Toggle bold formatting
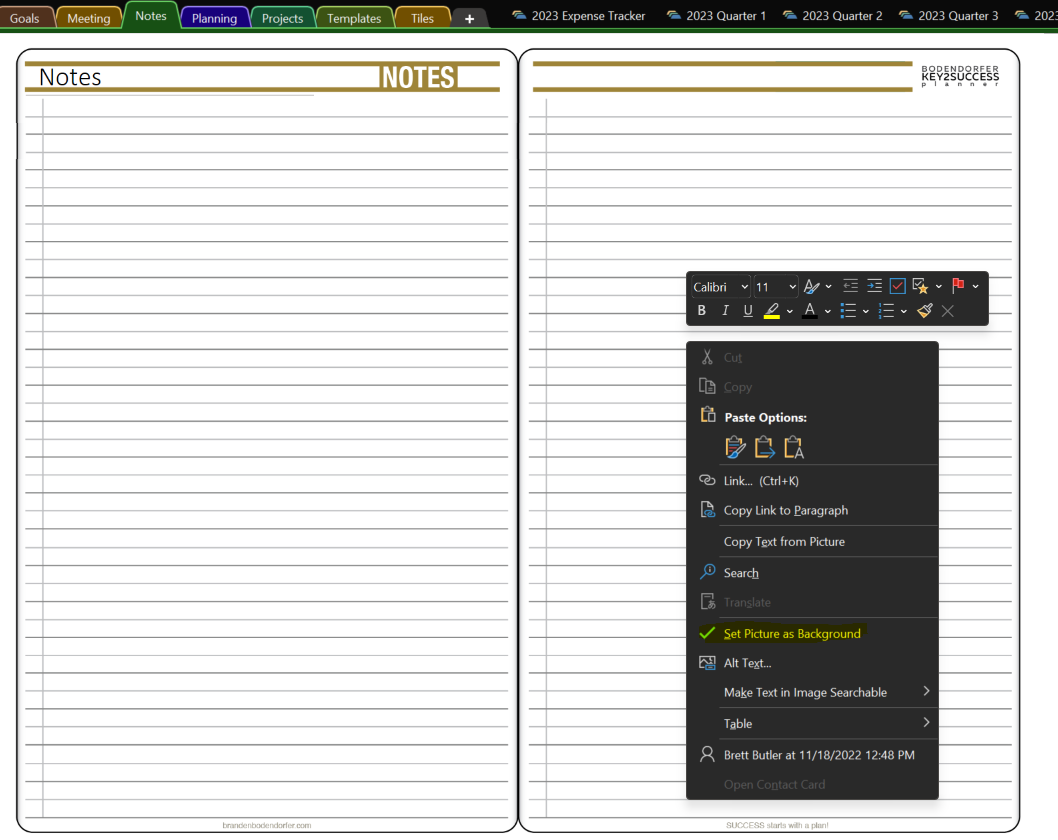Screen dimensions: 1058x840 point(701,310)
